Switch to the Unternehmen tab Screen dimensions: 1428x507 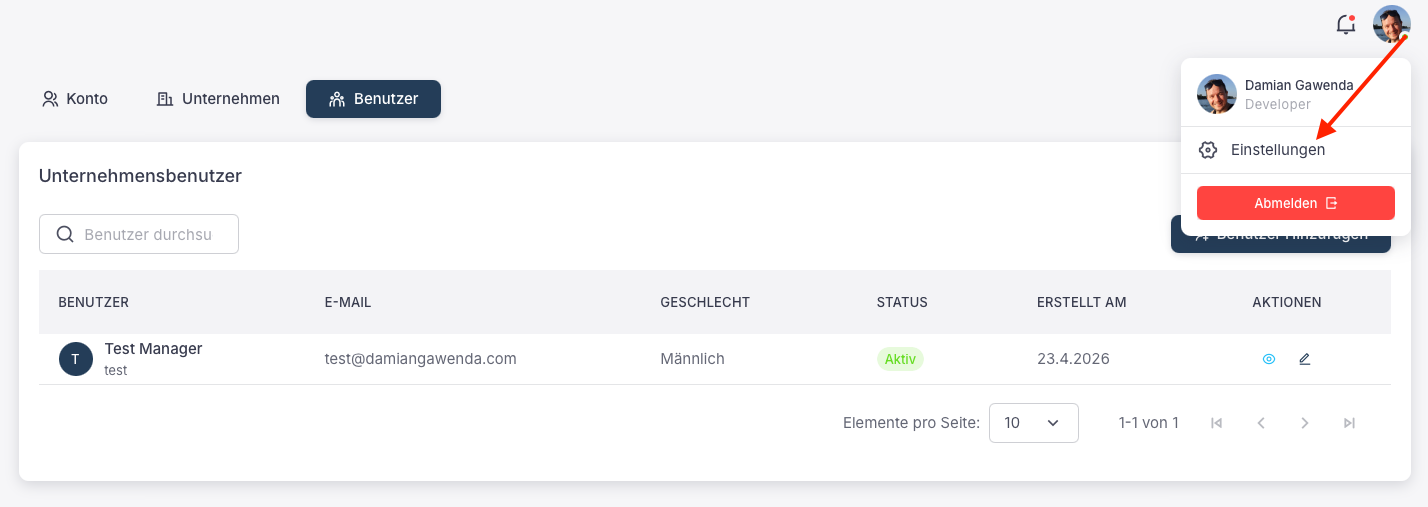(x=218, y=99)
